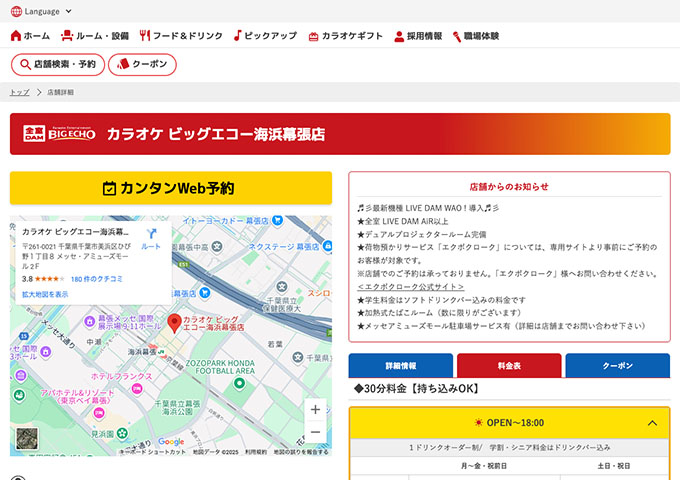
Task: Open 180件のクチコミ reviews link
Action: 97,279
